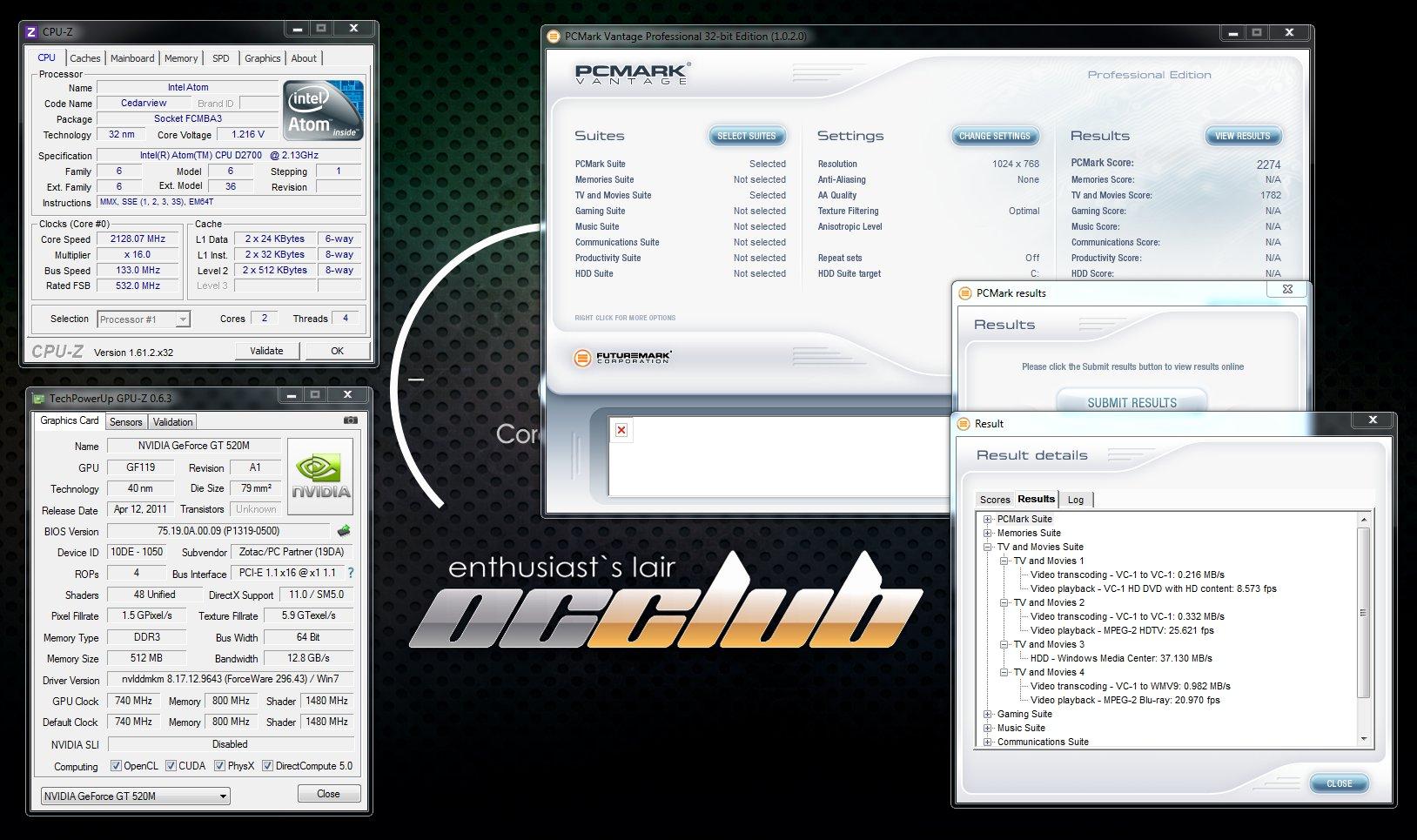This screenshot has width=1417, height=840.
Task: Expand the Communications Suite tree node
Action: pos(988,743)
